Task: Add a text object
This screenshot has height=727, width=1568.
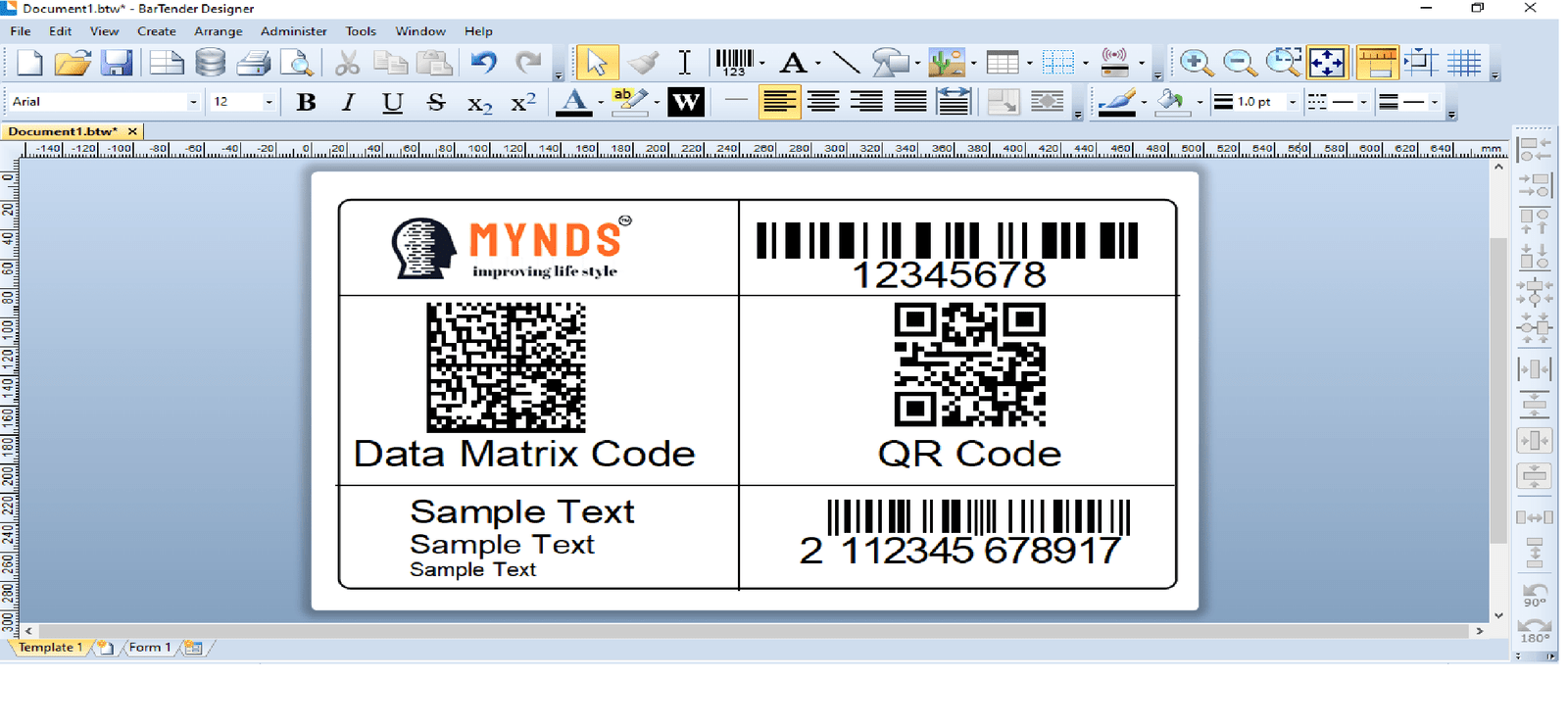Action: (x=793, y=63)
